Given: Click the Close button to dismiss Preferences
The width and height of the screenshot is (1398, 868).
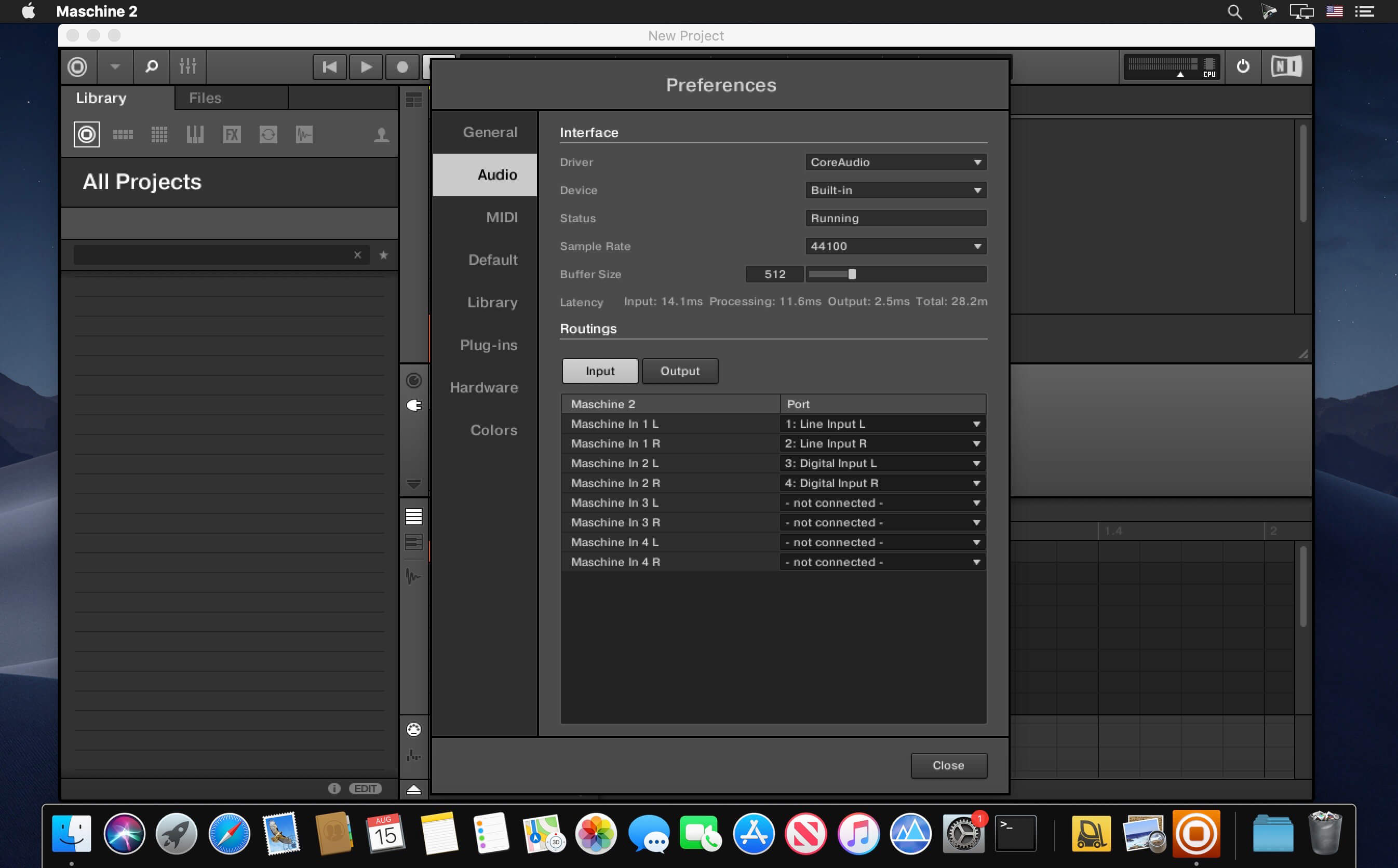Looking at the screenshot, I should pyautogui.click(x=948, y=765).
